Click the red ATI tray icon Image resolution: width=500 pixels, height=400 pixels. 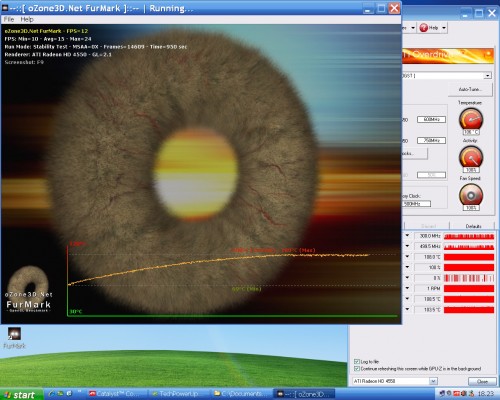click(457, 394)
